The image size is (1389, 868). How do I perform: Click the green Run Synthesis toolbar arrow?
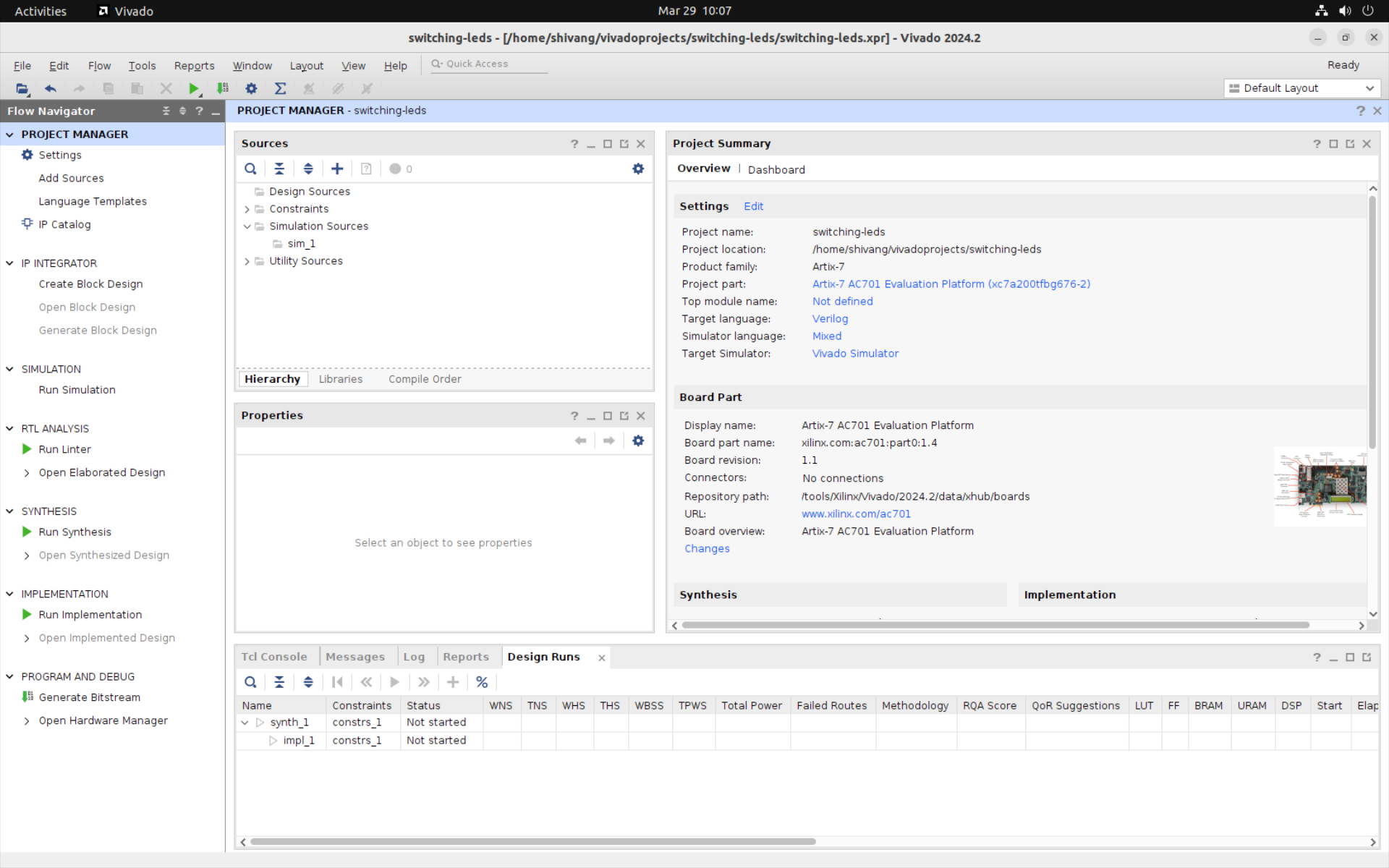point(193,88)
